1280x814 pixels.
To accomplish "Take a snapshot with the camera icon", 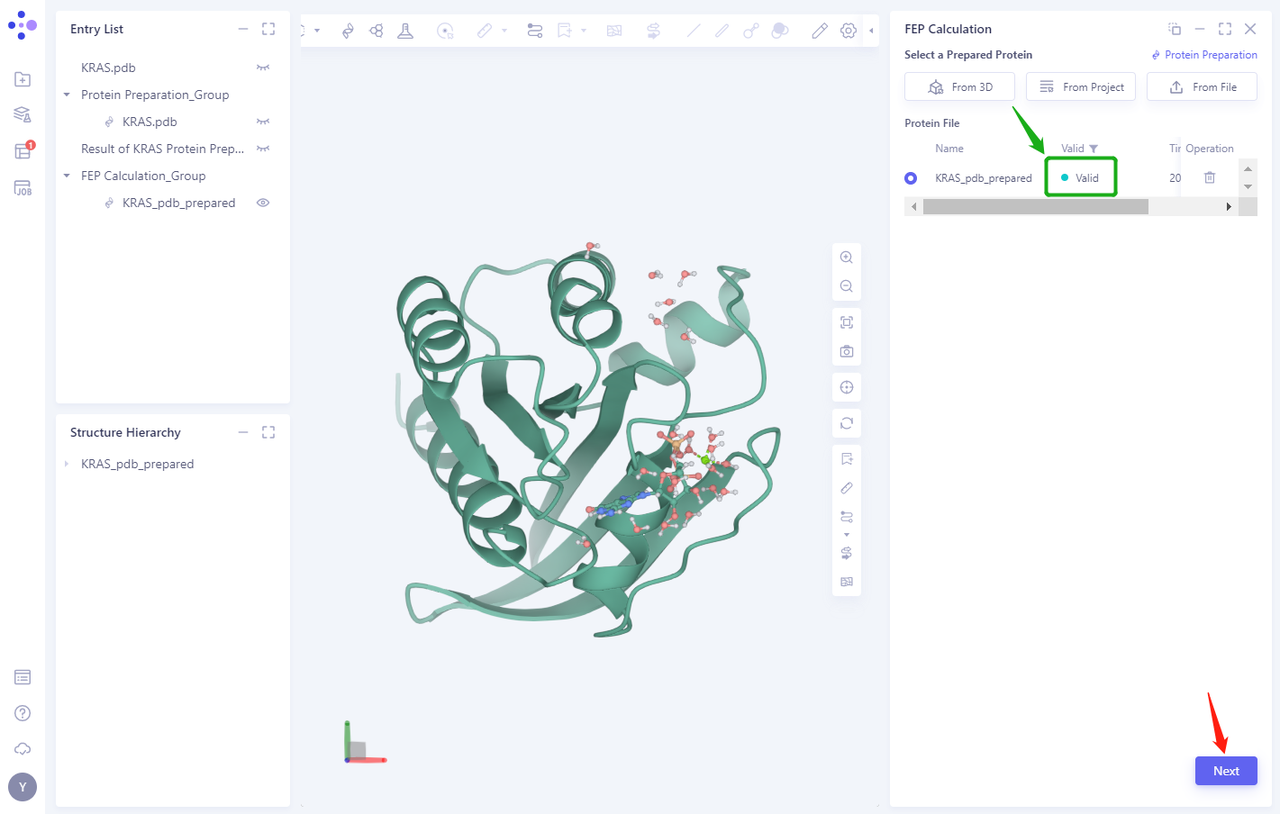I will click(846, 352).
